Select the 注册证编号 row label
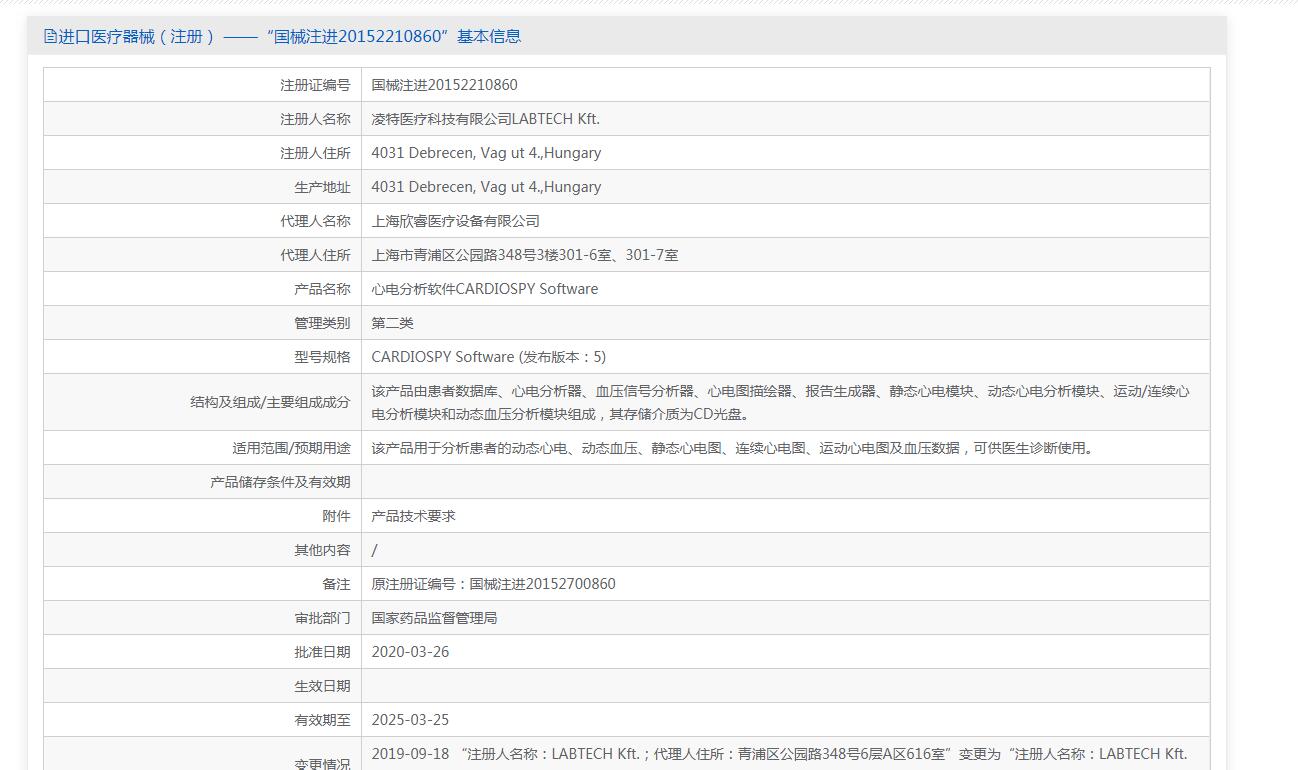The image size is (1298, 770). tap(315, 85)
